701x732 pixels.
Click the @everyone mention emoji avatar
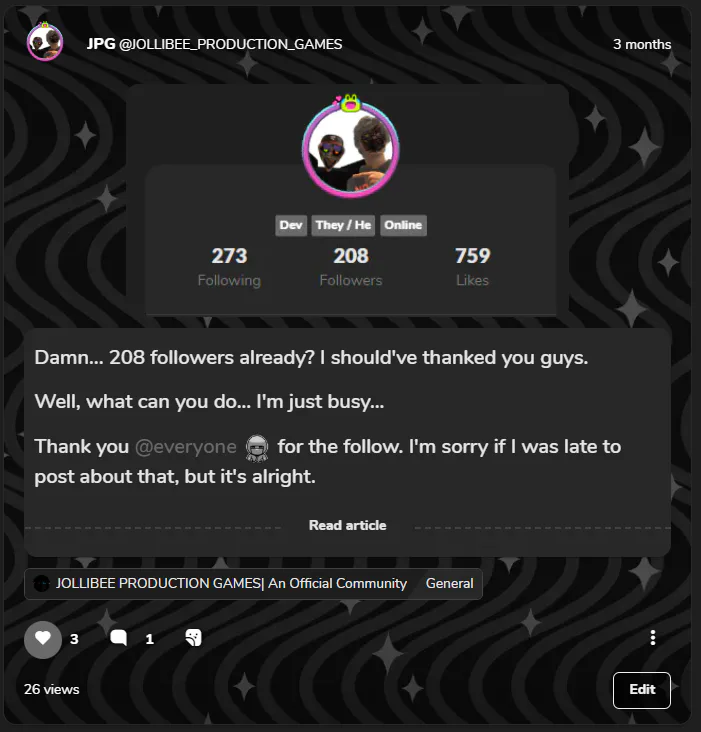pyautogui.click(x=257, y=448)
